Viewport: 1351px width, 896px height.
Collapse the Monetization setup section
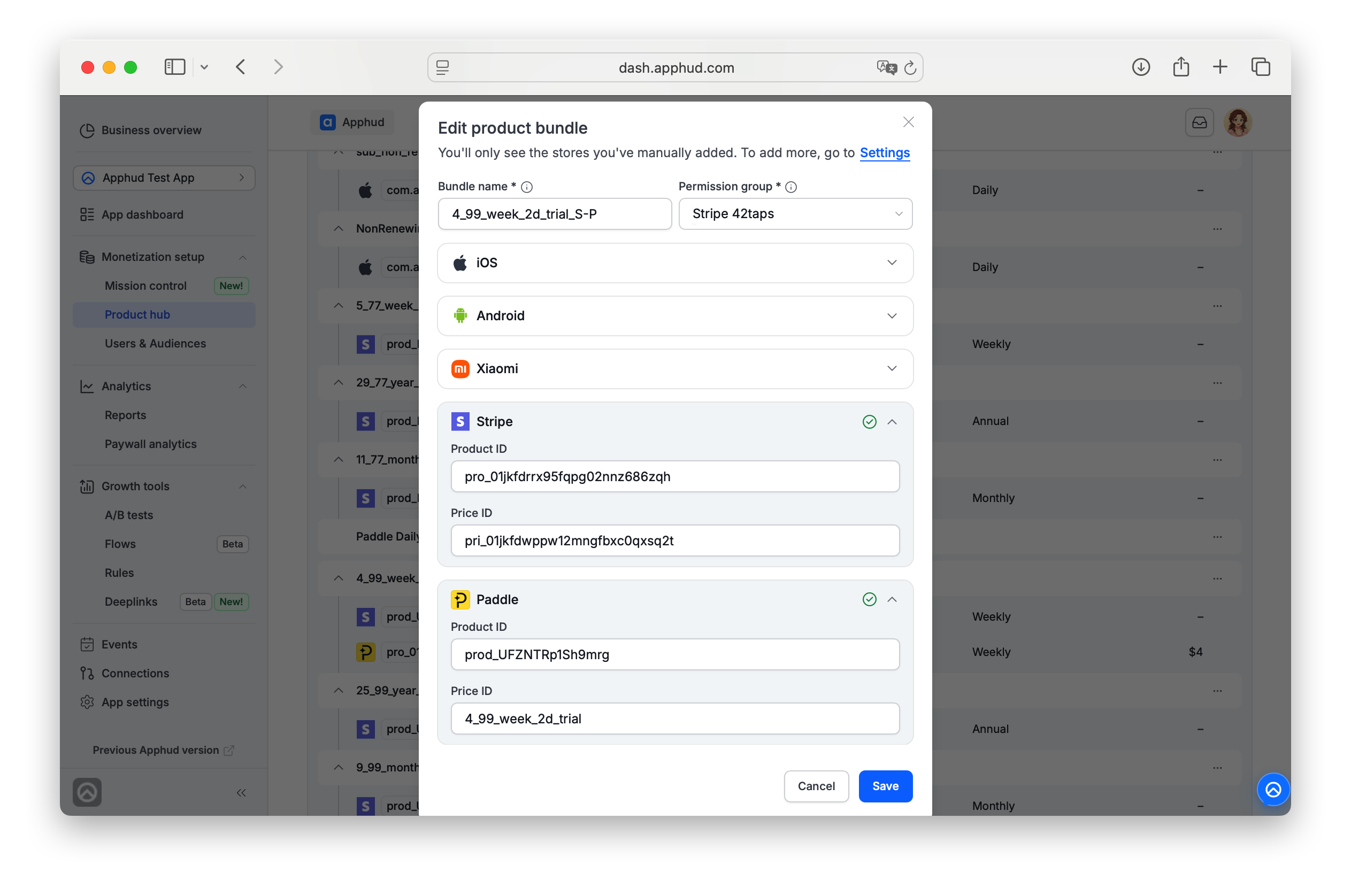(x=242, y=257)
